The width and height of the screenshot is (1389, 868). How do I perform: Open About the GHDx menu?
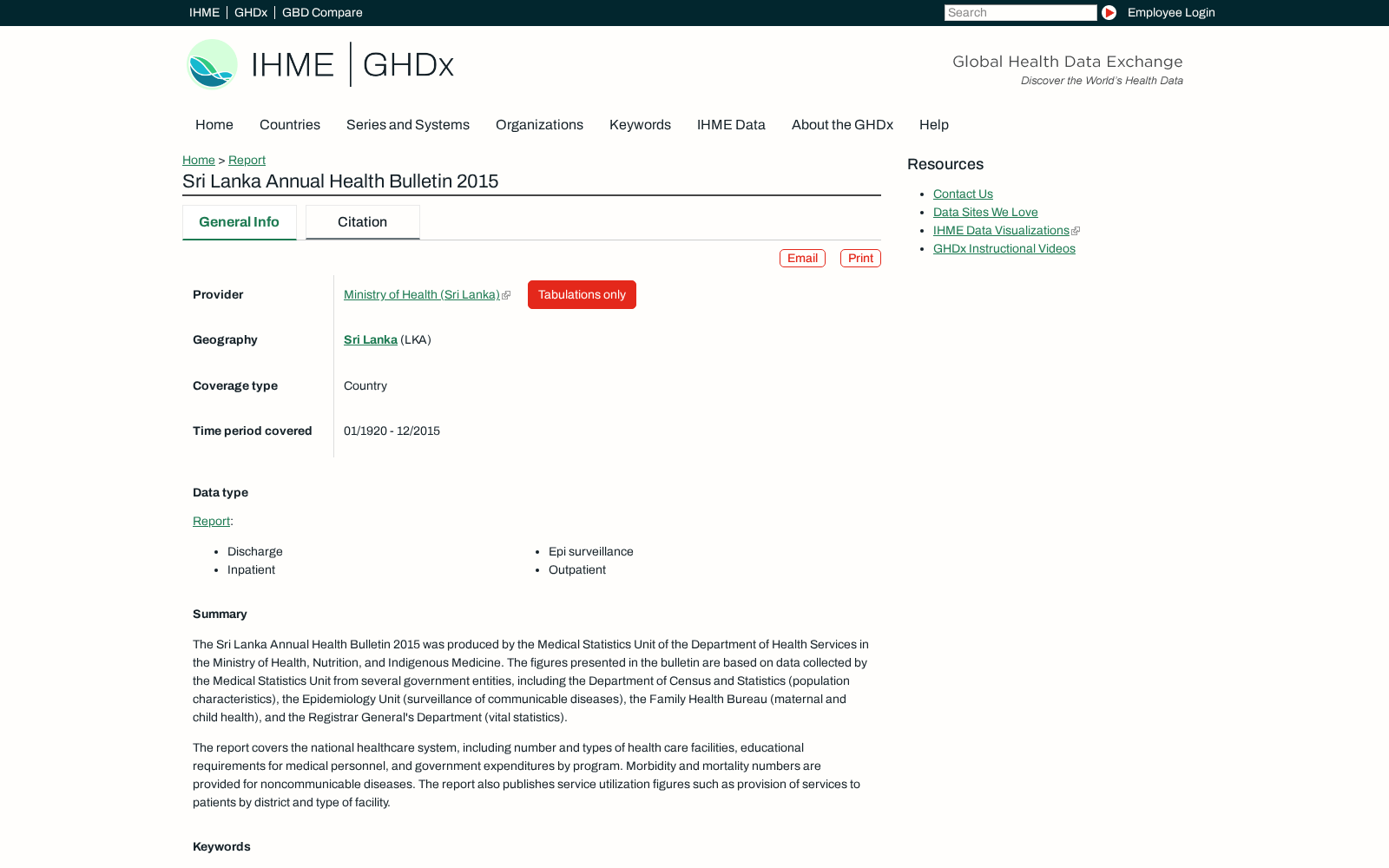coord(842,125)
